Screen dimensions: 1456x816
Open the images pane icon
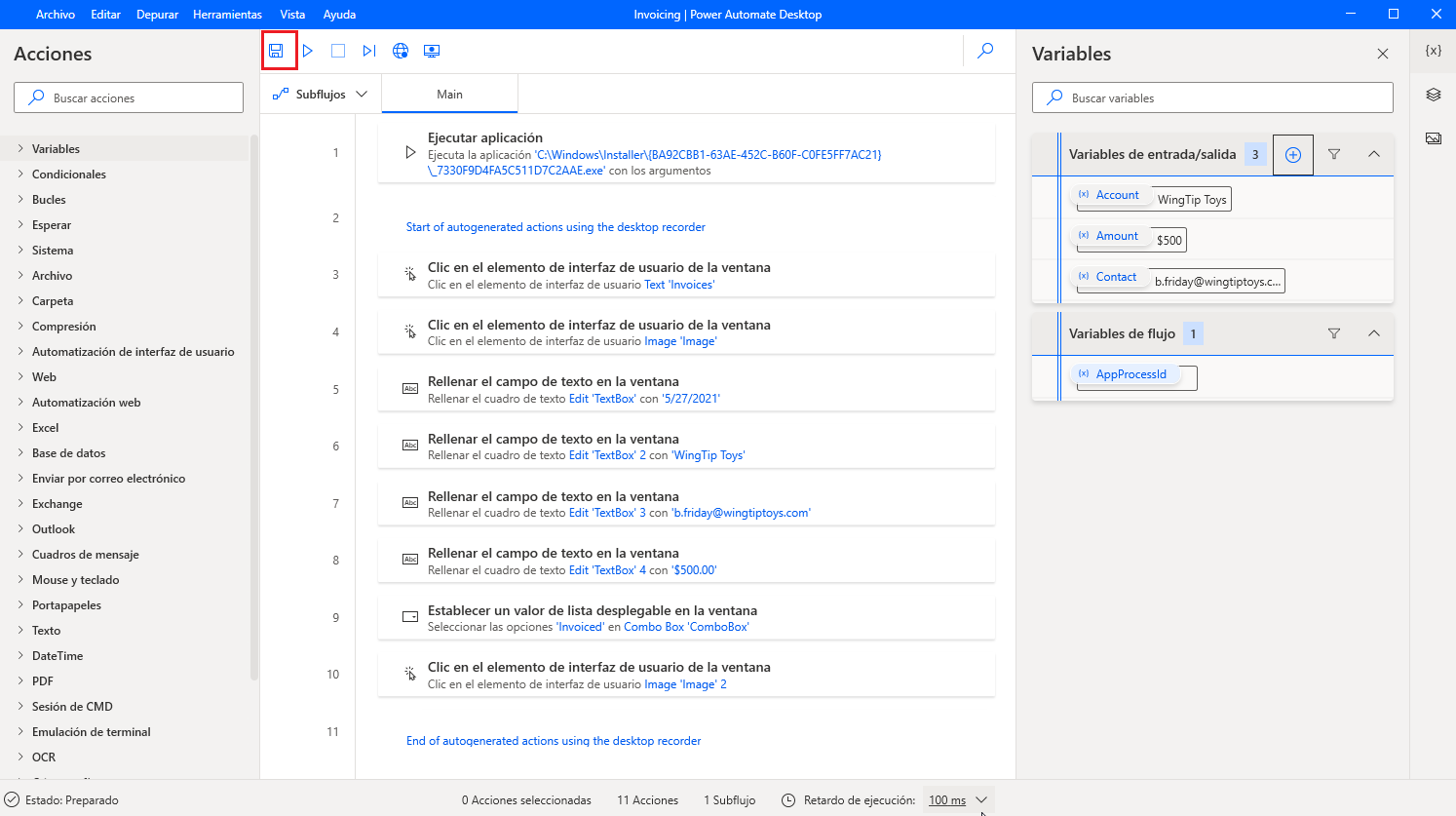(1434, 138)
